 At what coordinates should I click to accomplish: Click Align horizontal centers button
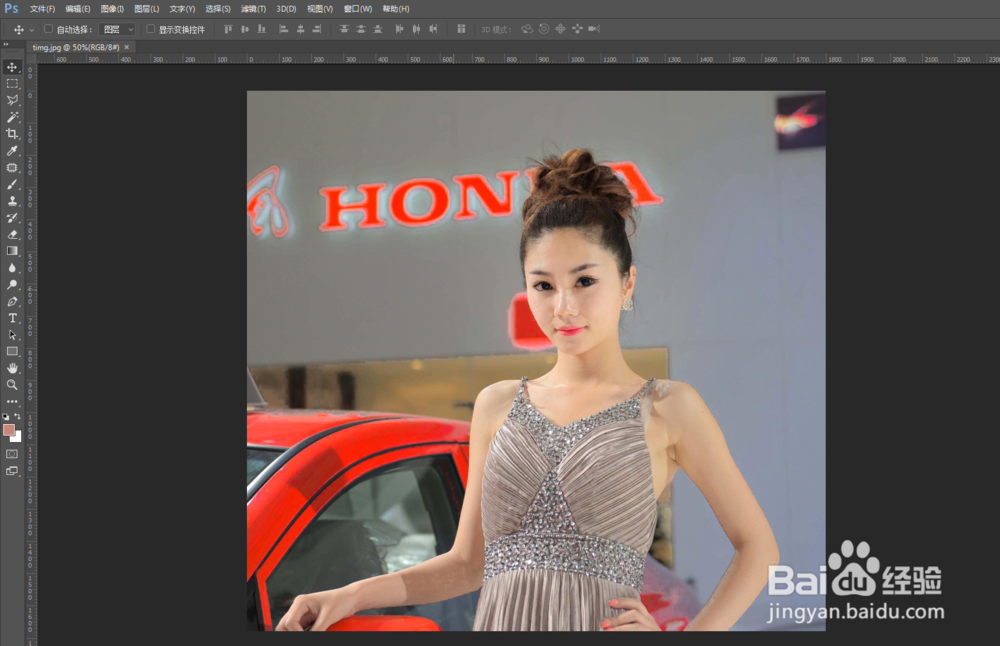point(300,29)
